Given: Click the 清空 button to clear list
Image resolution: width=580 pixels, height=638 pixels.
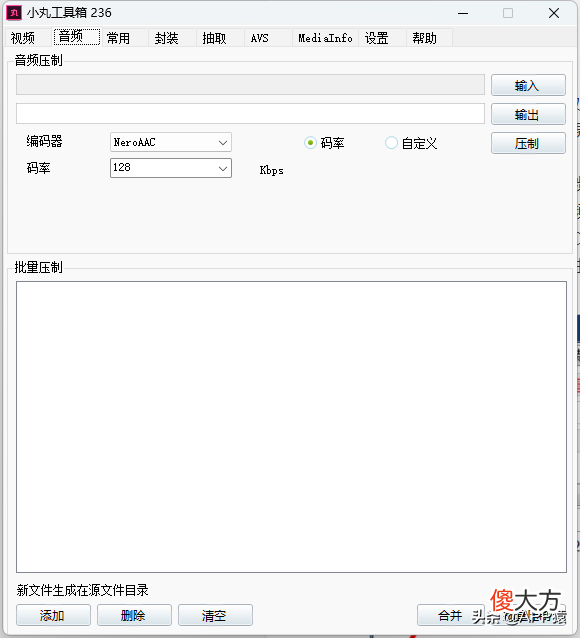Looking at the screenshot, I should [215, 615].
